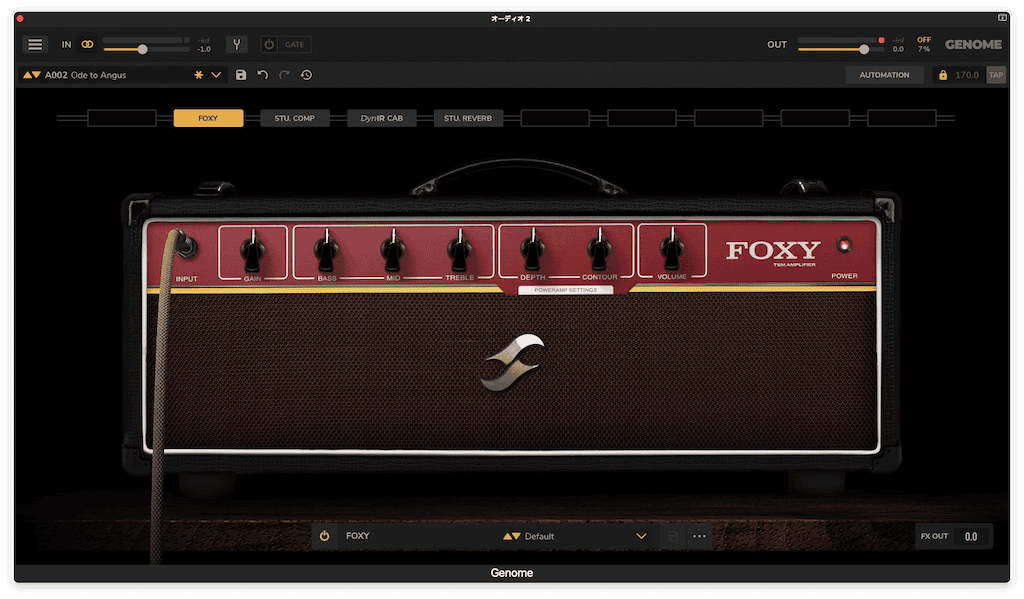Expand the A002 Ode to Angus preset list
Image resolution: width=1024 pixels, height=599 pixels.
tap(216, 75)
